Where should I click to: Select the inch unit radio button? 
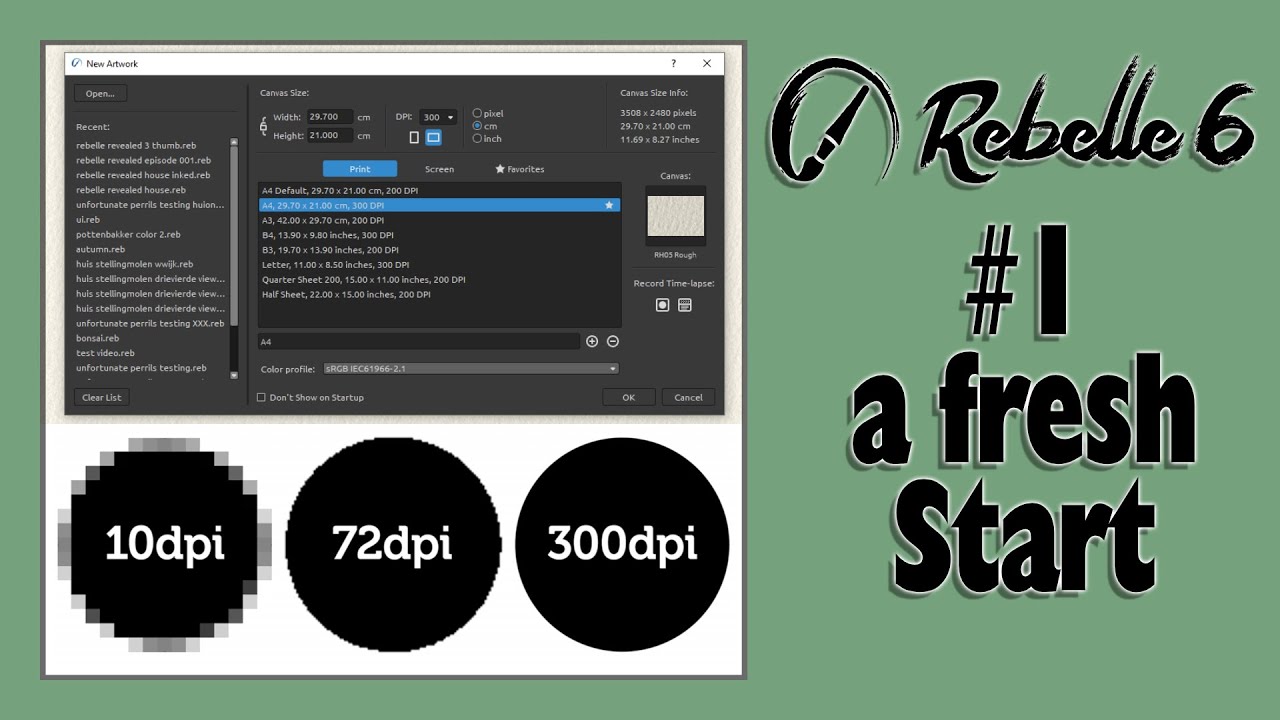point(477,139)
